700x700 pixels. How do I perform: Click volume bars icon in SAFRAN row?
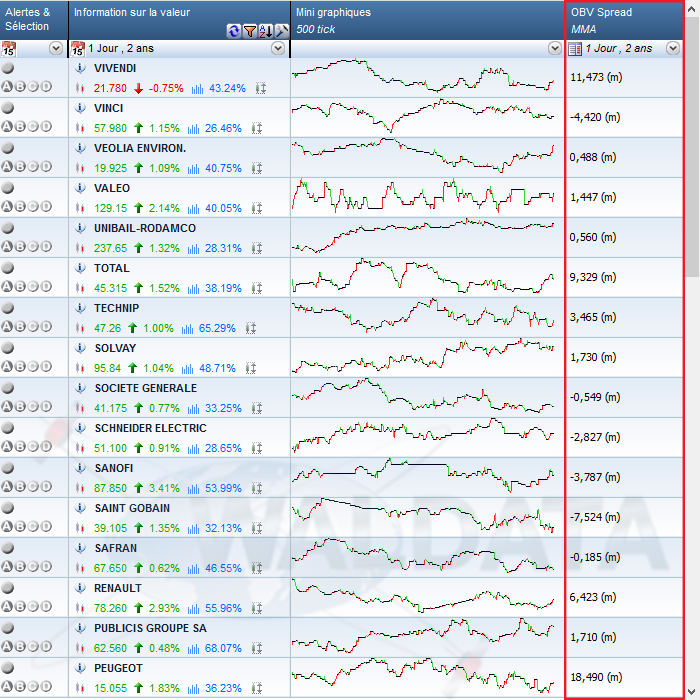(x=193, y=569)
